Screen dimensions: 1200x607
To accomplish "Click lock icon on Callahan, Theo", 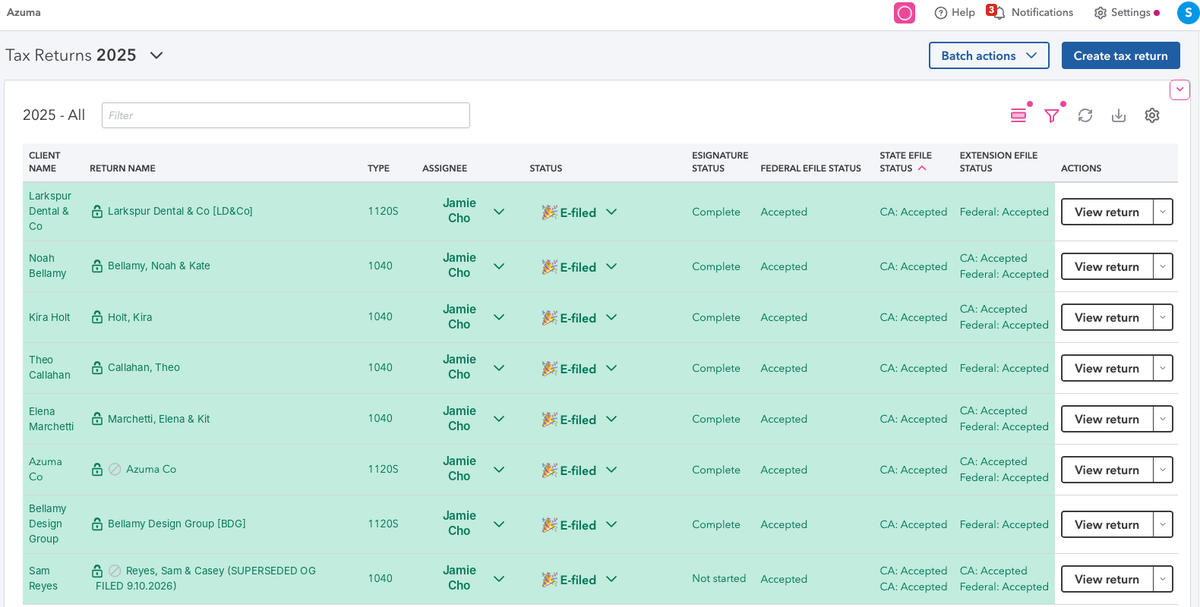I will tap(97, 368).
